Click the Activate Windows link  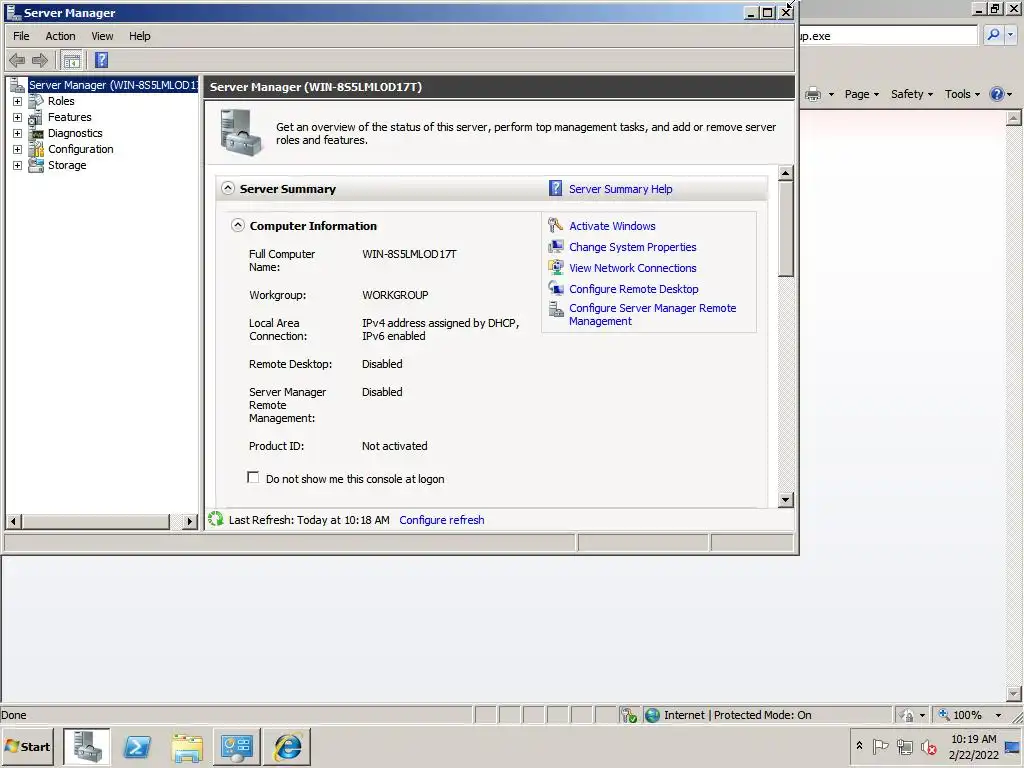pyautogui.click(x=612, y=226)
